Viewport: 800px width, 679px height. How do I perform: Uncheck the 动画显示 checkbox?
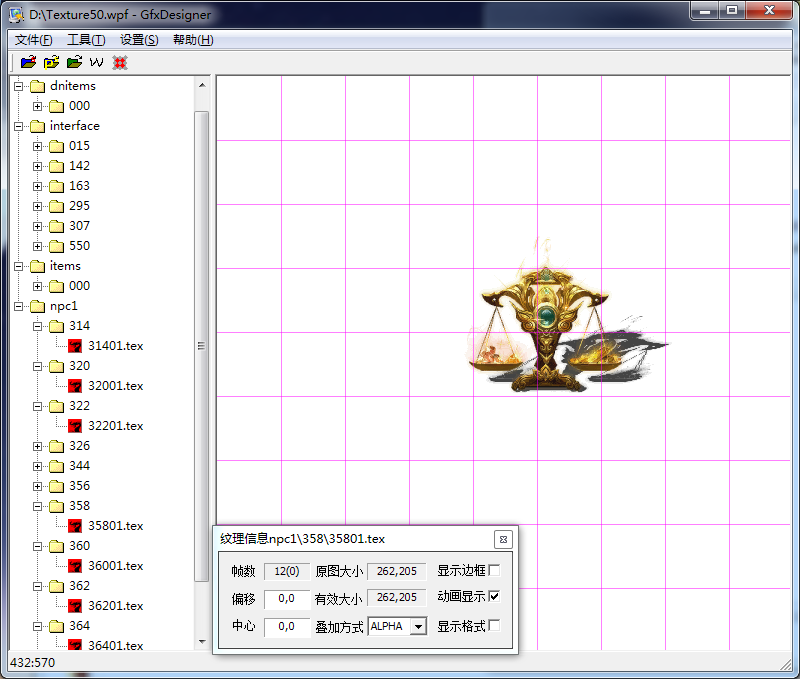tap(494, 596)
